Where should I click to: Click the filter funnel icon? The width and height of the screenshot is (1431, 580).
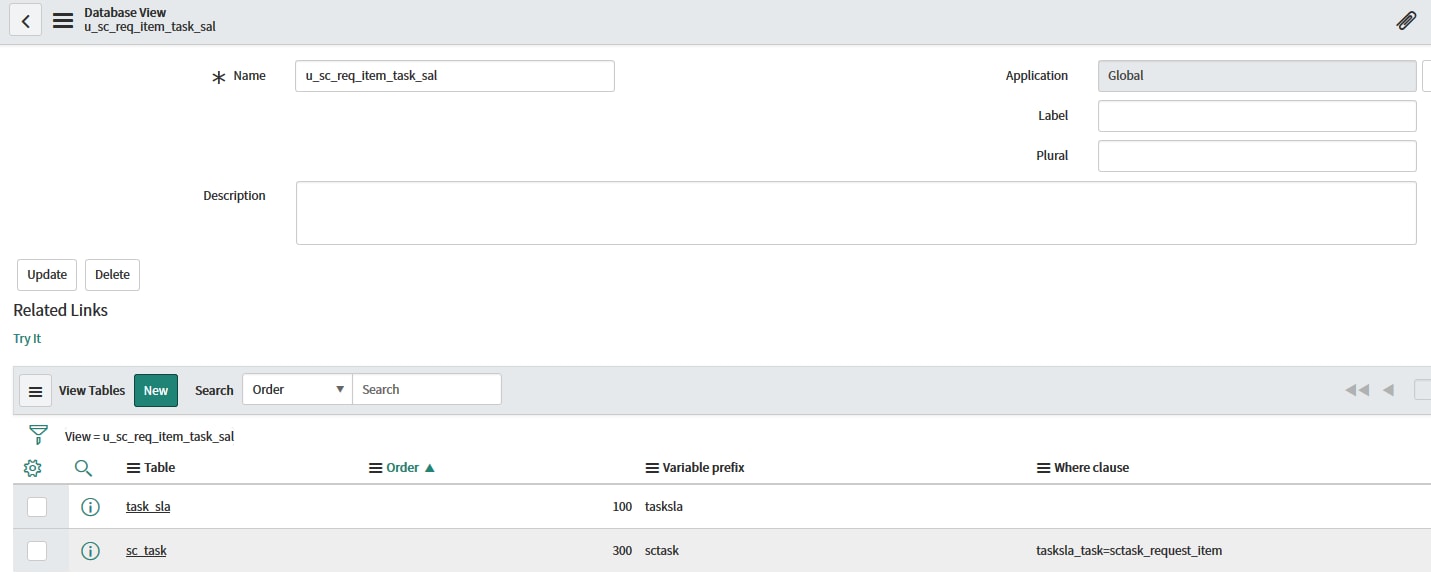tap(39, 435)
